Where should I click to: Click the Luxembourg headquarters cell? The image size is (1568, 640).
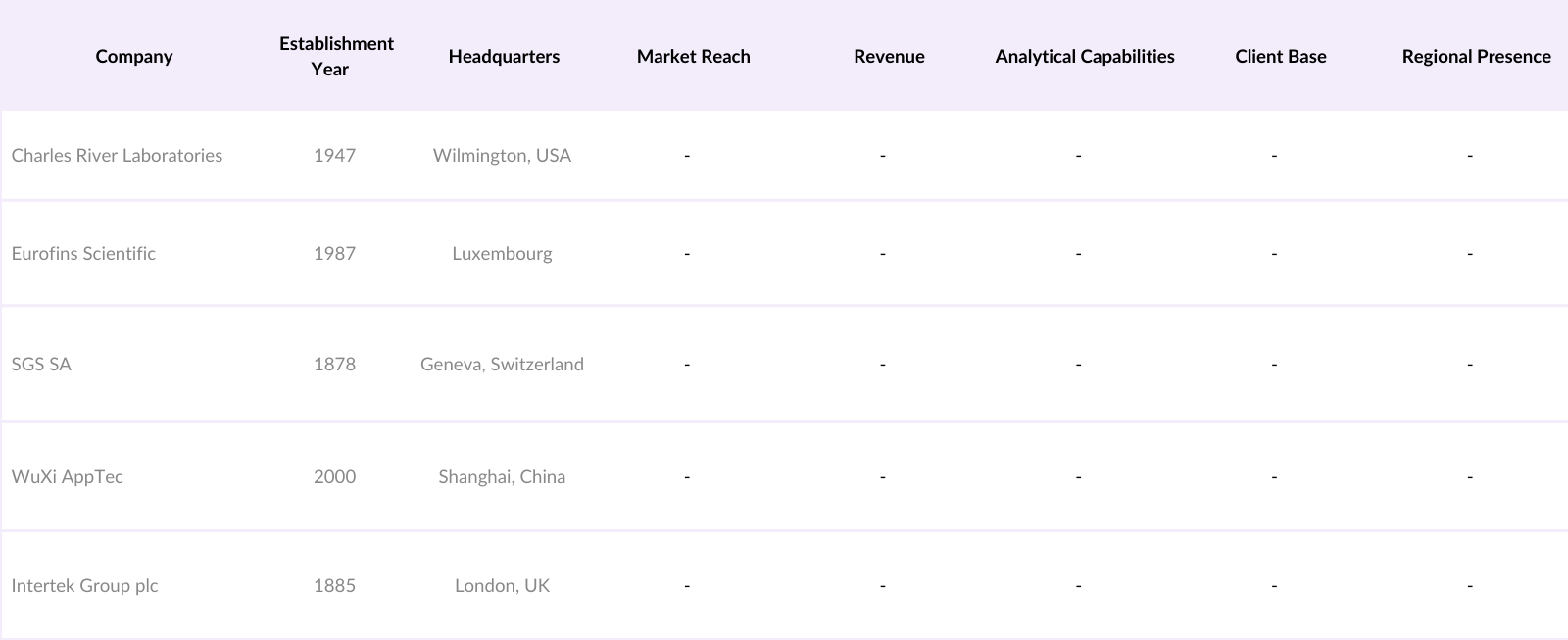502,253
